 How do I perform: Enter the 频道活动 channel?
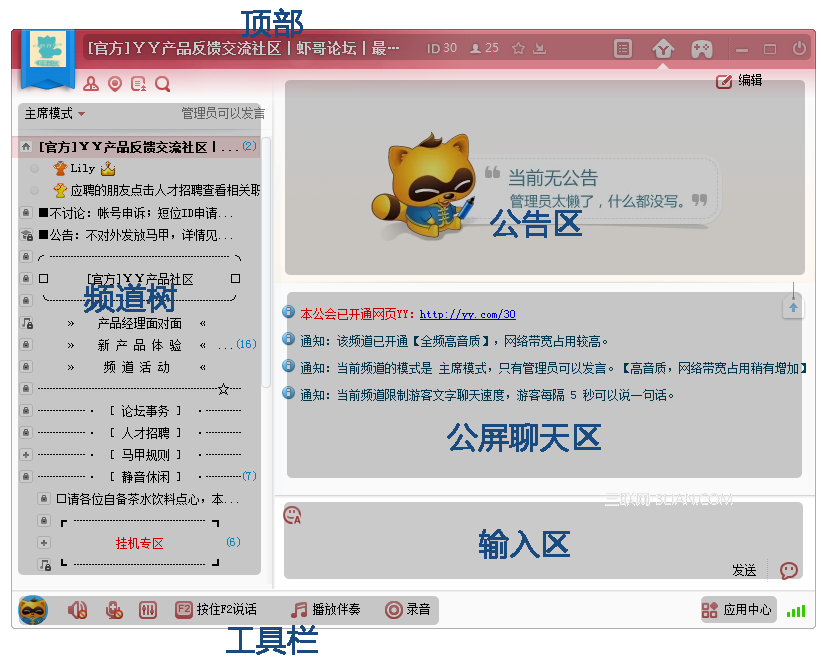tap(137, 367)
